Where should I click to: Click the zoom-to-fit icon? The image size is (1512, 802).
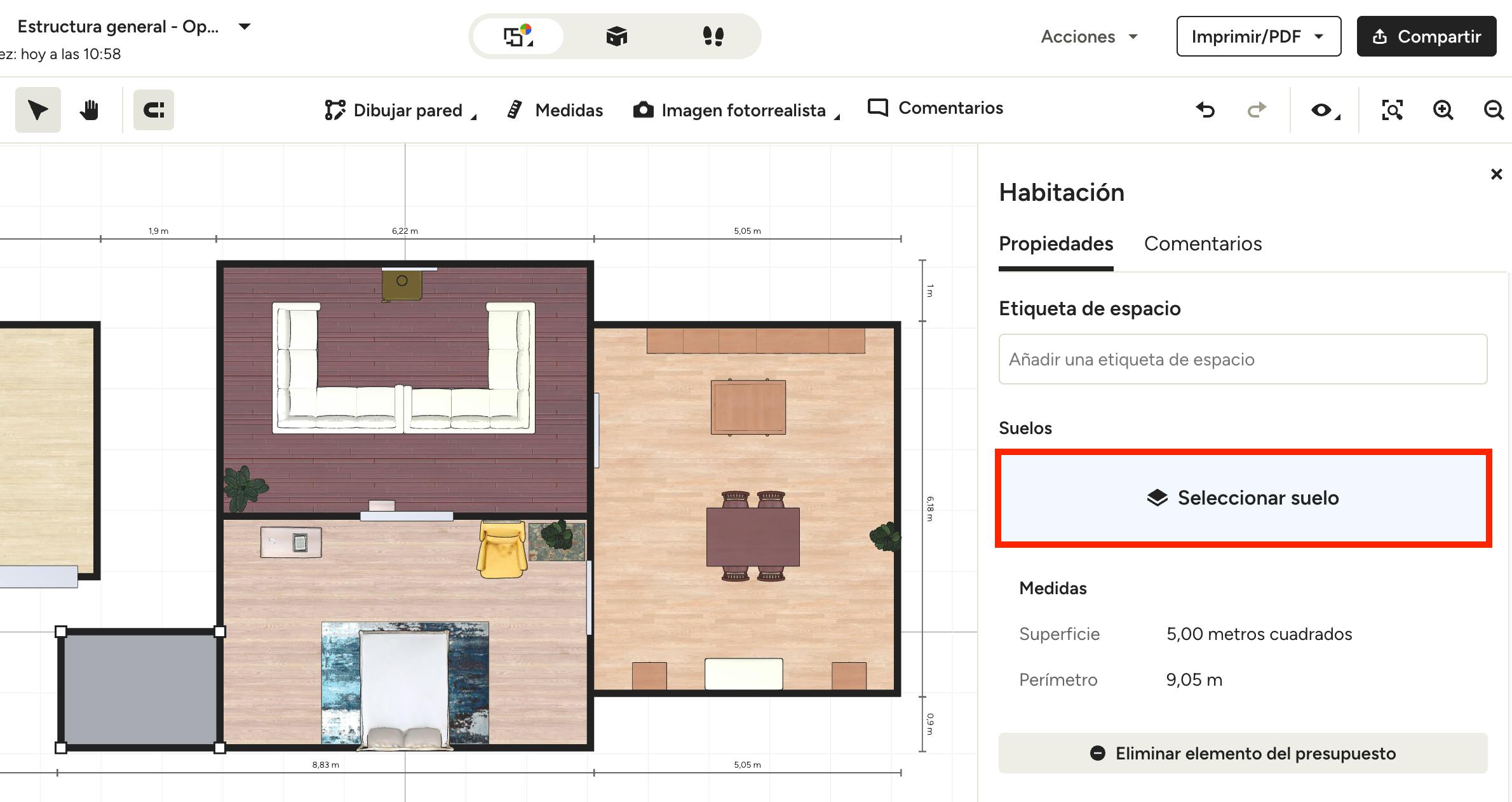pos(1392,110)
